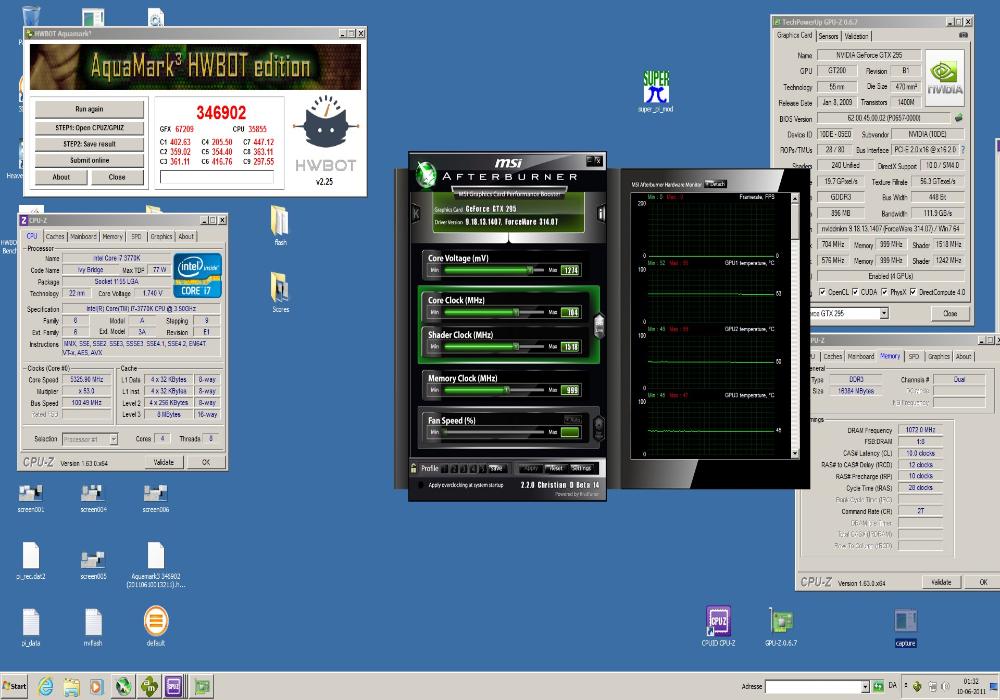Click STEP2: Save result button
The image size is (1000, 700).
click(89, 144)
